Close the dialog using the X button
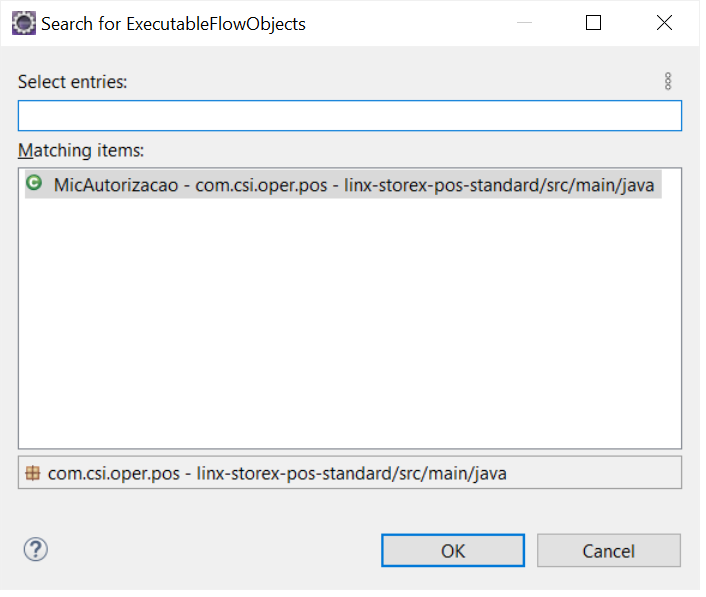706x597 pixels. coord(664,22)
